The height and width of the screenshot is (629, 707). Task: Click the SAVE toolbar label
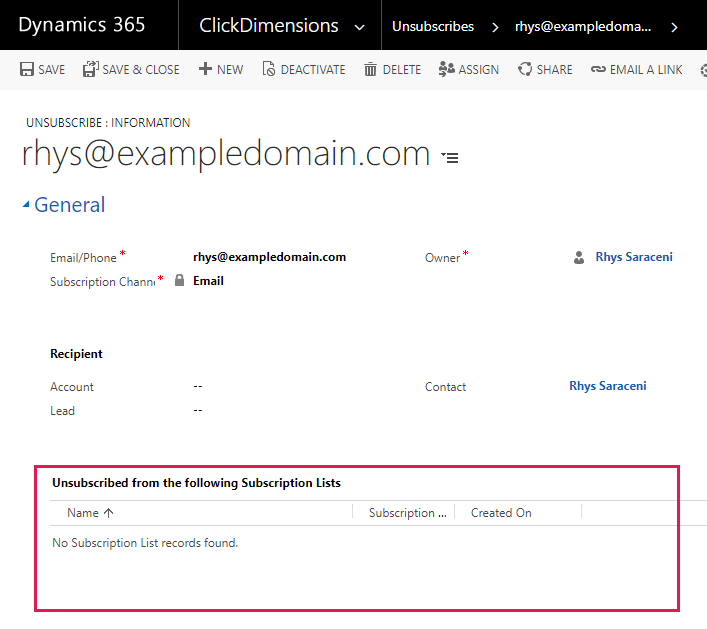point(51,70)
